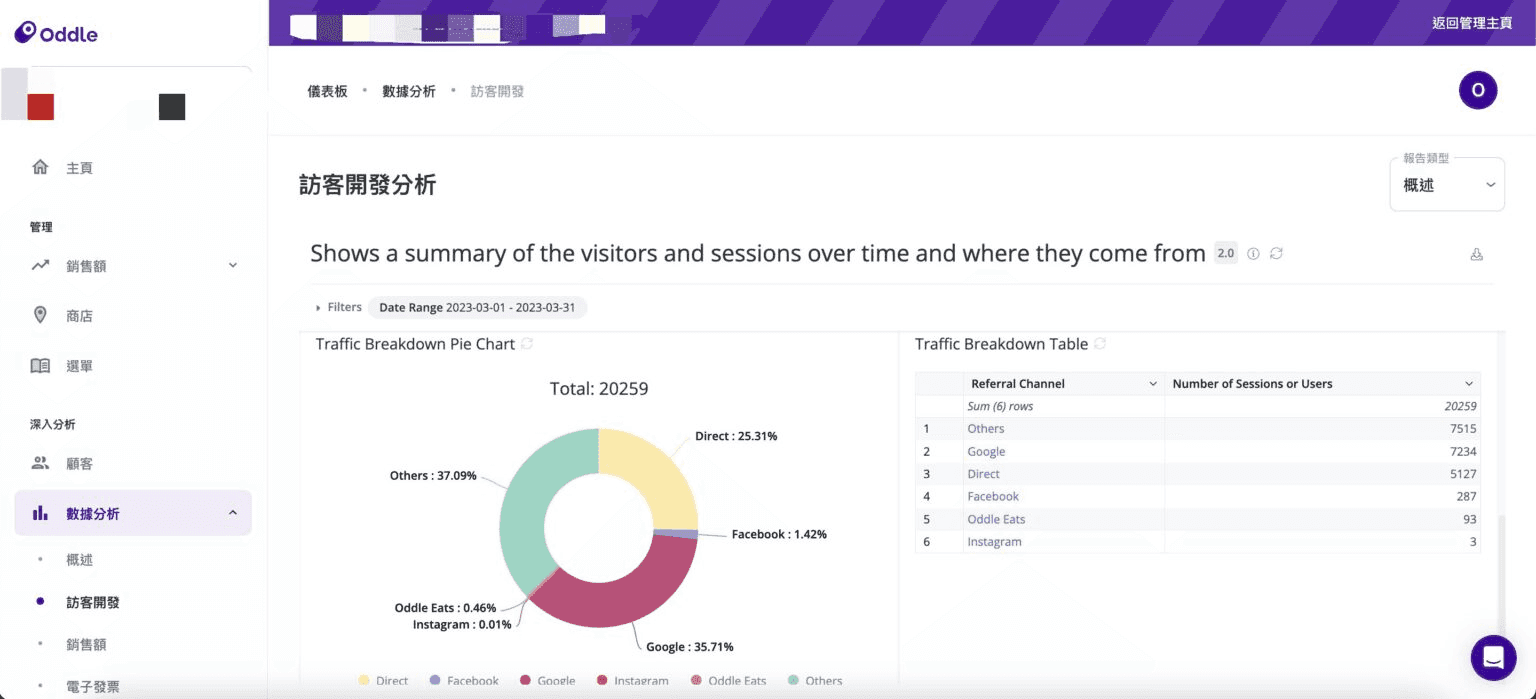
Task: Click the Oddle logo in sidebar
Action: (x=56, y=33)
